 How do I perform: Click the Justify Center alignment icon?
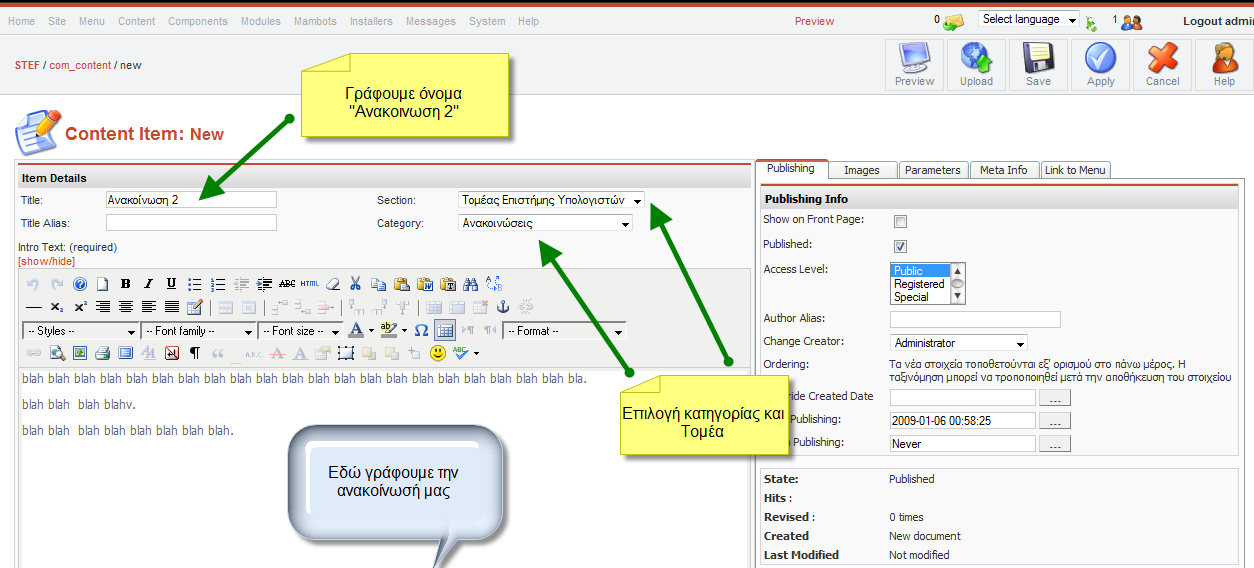pos(126,307)
